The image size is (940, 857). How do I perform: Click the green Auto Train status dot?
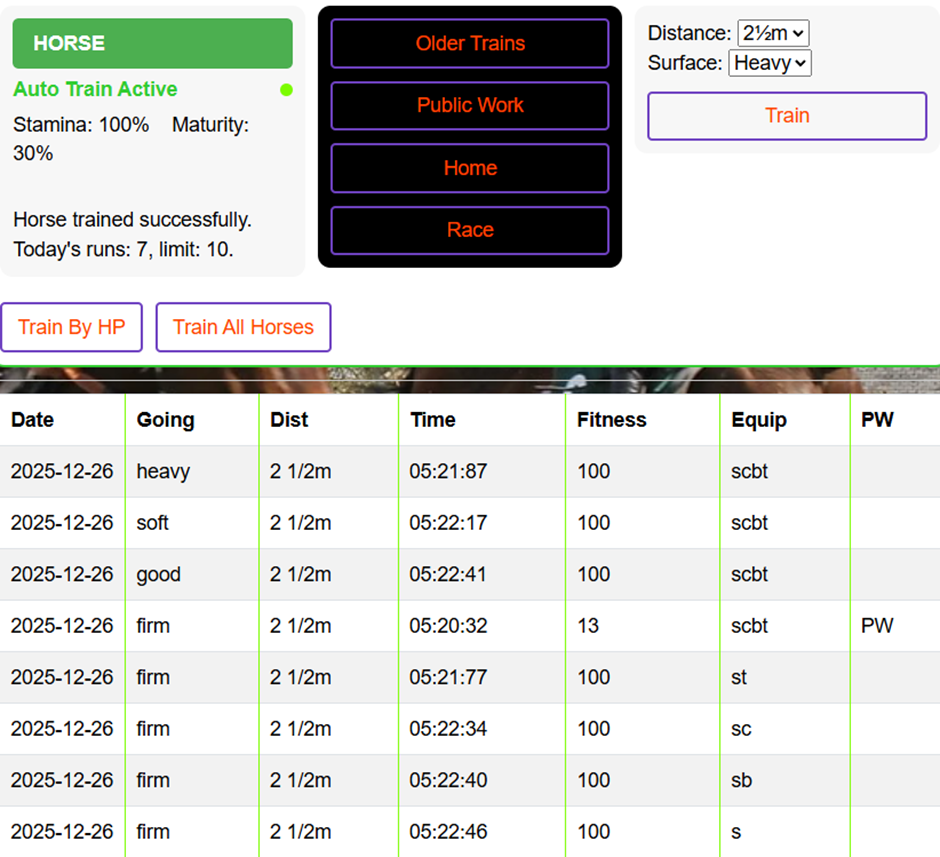(x=286, y=90)
